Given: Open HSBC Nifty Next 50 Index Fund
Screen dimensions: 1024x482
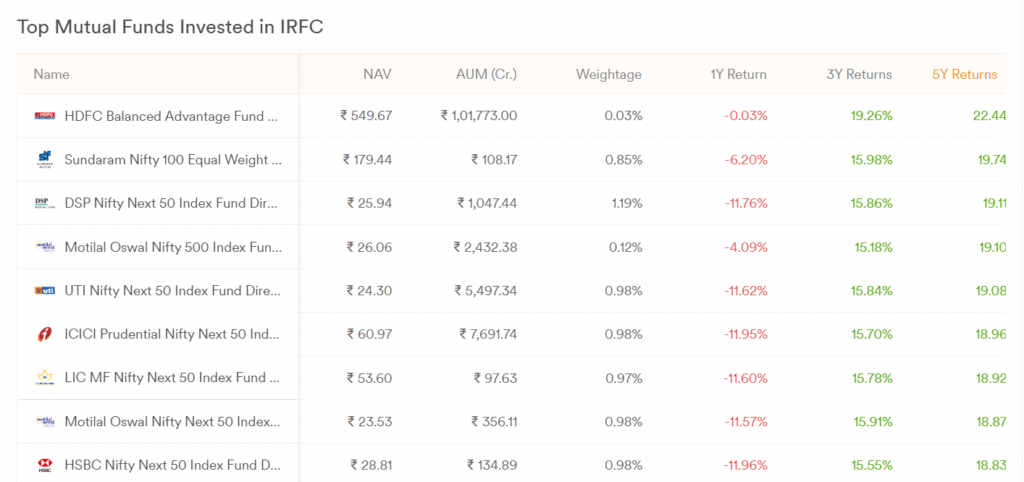Looking at the screenshot, I should click(172, 466).
